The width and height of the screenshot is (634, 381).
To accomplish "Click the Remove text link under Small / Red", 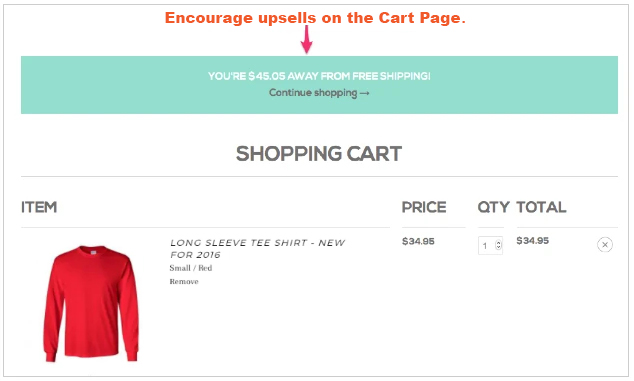I will coord(184,282).
